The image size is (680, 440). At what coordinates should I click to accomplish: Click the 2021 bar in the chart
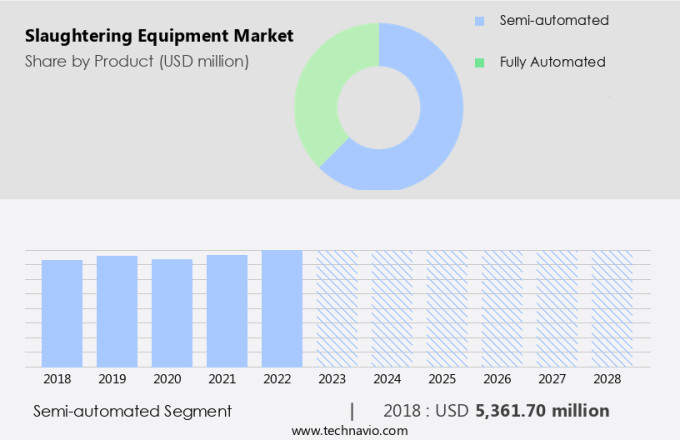click(227, 311)
